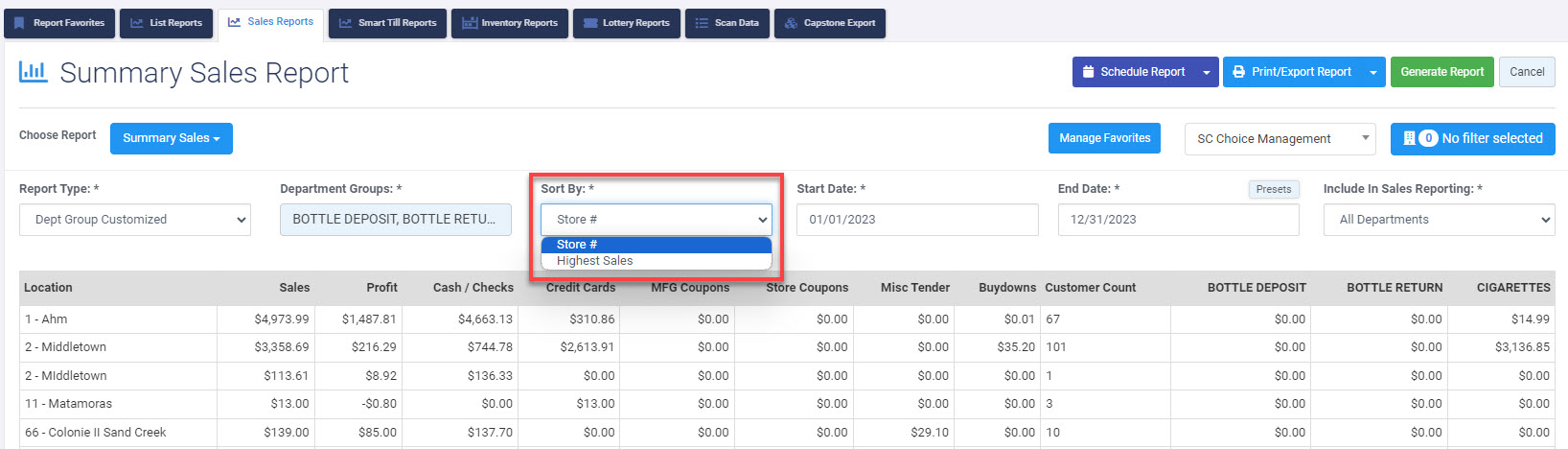The height and width of the screenshot is (449, 1568).
Task: Open the Department Groups selector
Action: point(396,220)
